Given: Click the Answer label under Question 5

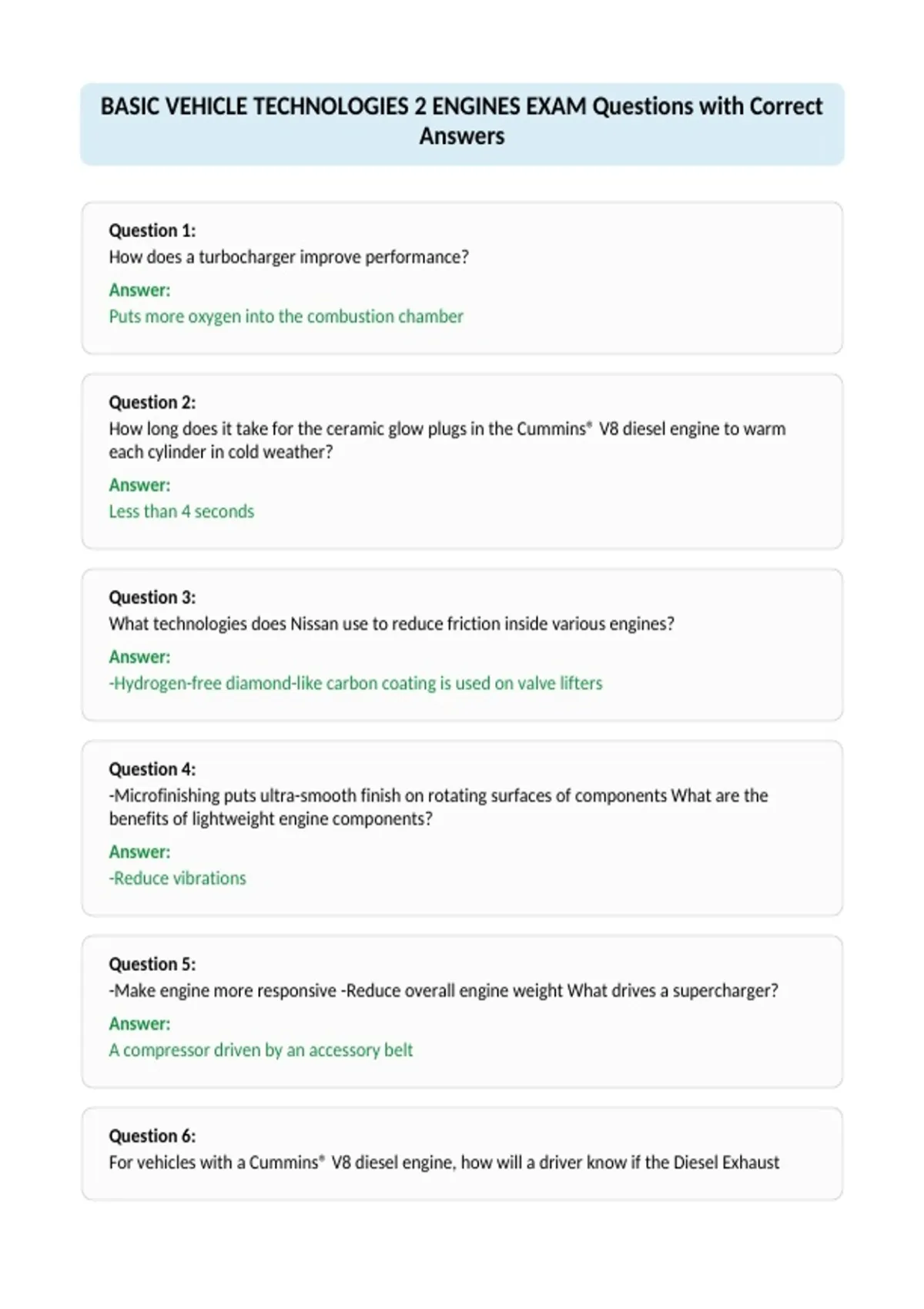Looking at the screenshot, I should click(139, 1023).
